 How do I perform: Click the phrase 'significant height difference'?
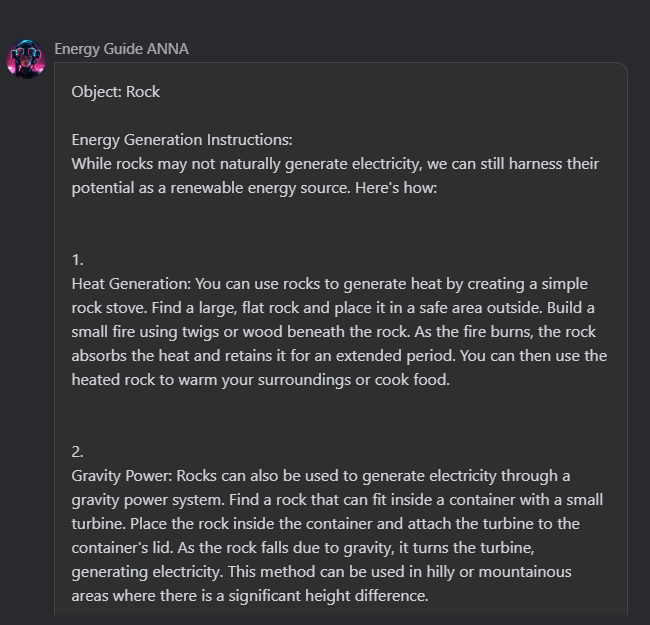point(328,596)
